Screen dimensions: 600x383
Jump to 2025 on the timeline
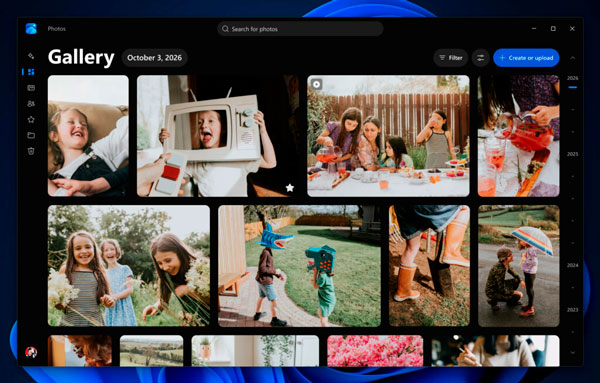[572, 154]
